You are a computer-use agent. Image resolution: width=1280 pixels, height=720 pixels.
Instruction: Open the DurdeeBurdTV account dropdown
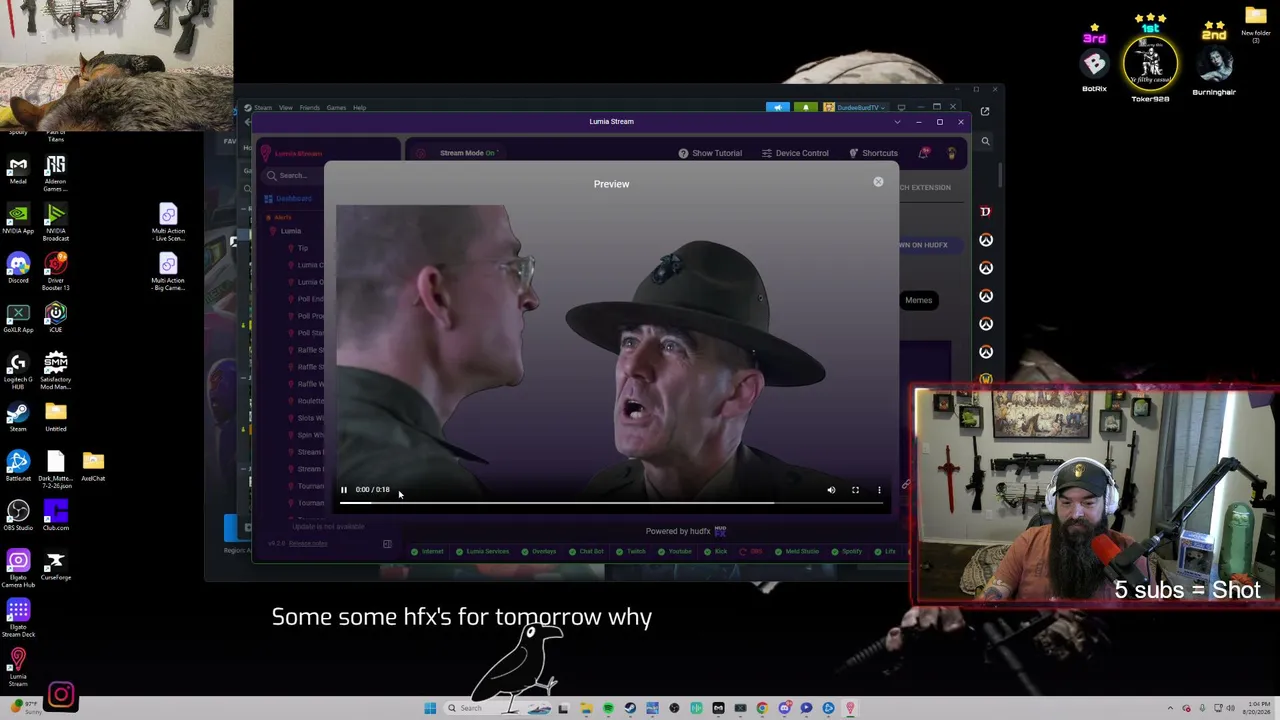[856, 107]
